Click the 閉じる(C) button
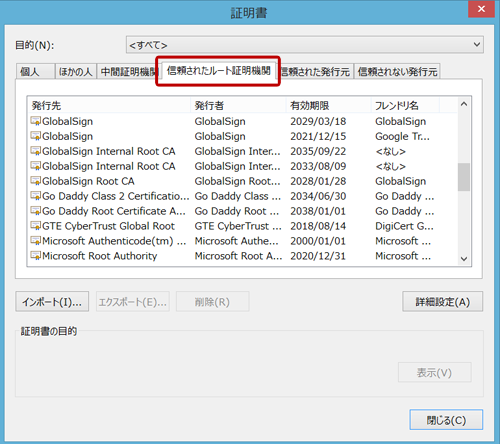Screen dimensions: 500x444 pyautogui.click(x=446, y=420)
